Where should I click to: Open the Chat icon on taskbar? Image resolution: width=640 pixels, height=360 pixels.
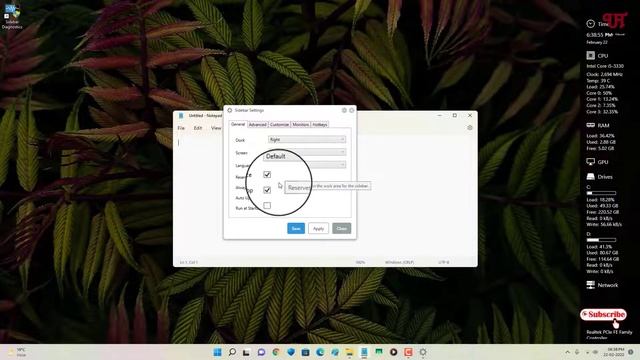pyautogui.click(x=261, y=352)
